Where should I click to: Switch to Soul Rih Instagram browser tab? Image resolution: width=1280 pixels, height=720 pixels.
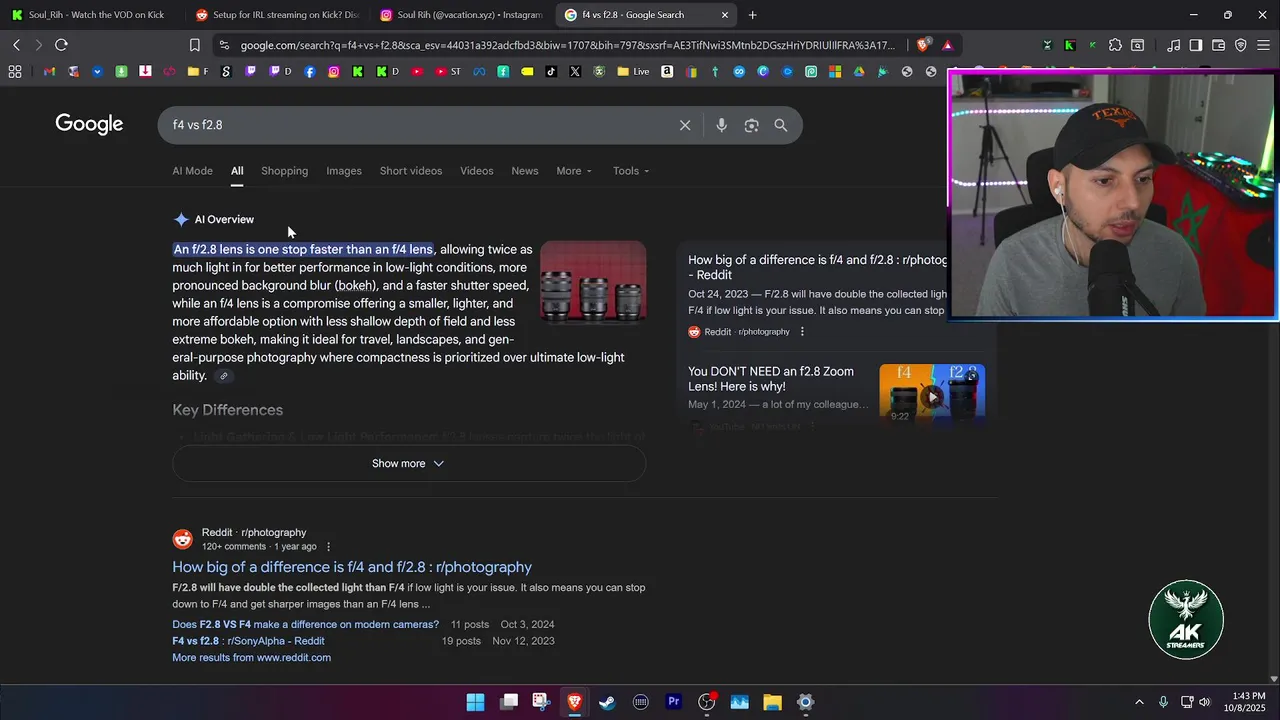click(x=459, y=15)
